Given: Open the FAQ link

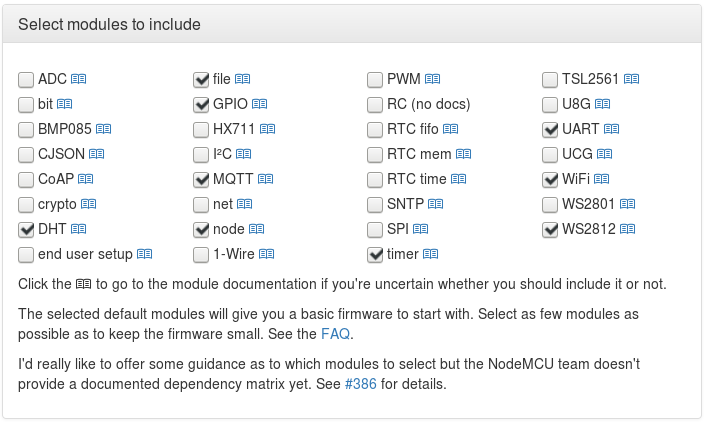Looking at the screenshot, I should click(x=335, y=333).
